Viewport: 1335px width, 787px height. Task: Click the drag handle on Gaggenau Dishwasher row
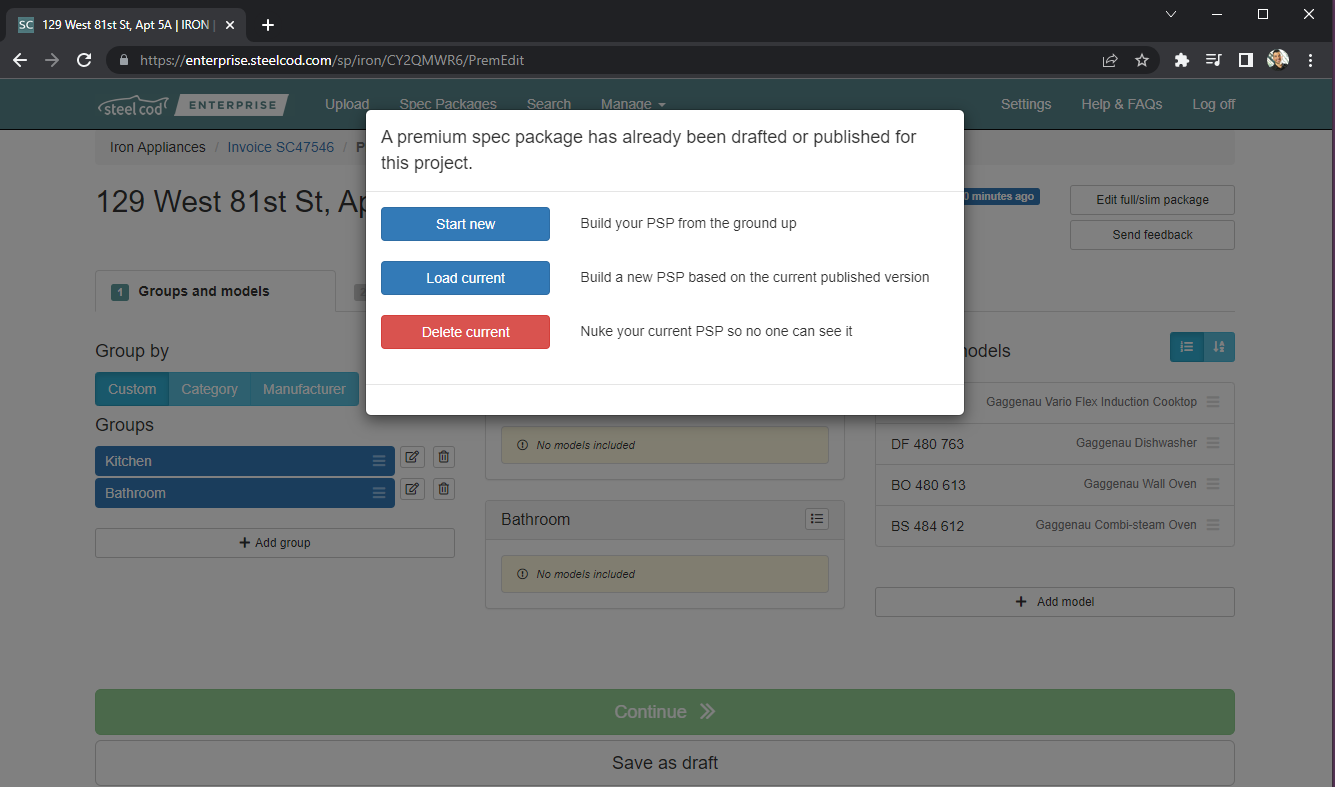pyautogui.click(x=1212, y=443)
